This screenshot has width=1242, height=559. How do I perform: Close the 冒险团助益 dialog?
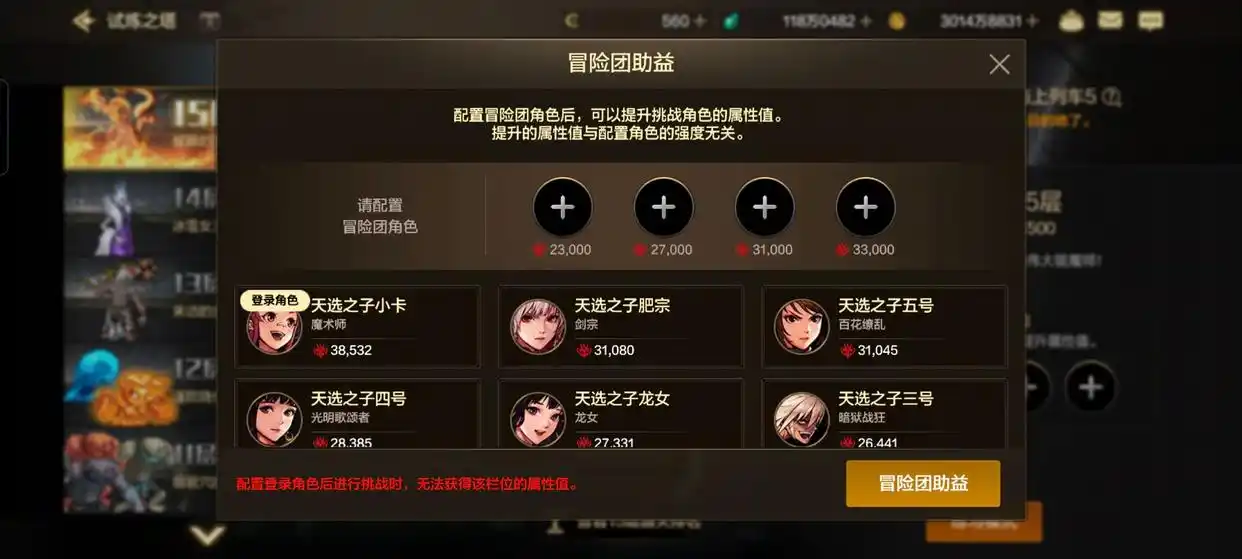tap(999, 64)
